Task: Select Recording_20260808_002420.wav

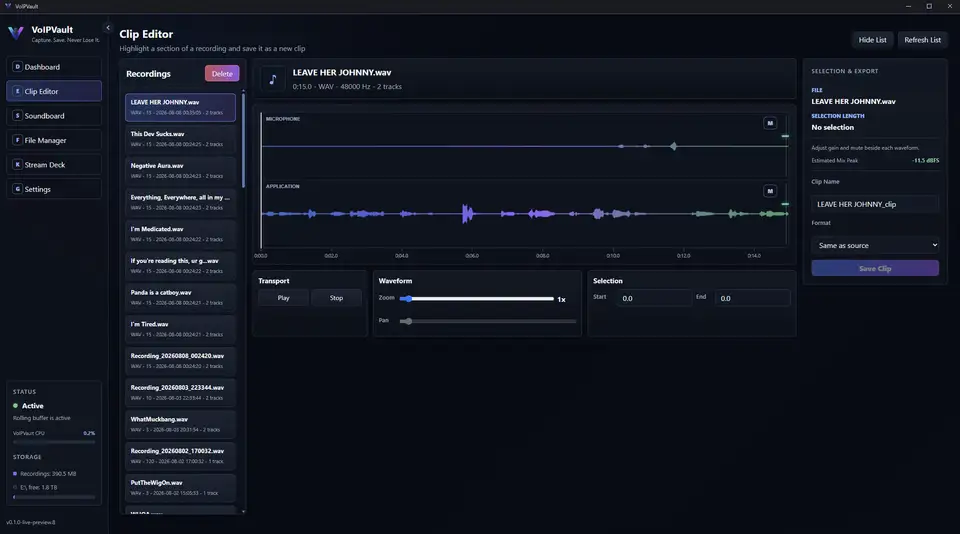Action: pos(180,361)
